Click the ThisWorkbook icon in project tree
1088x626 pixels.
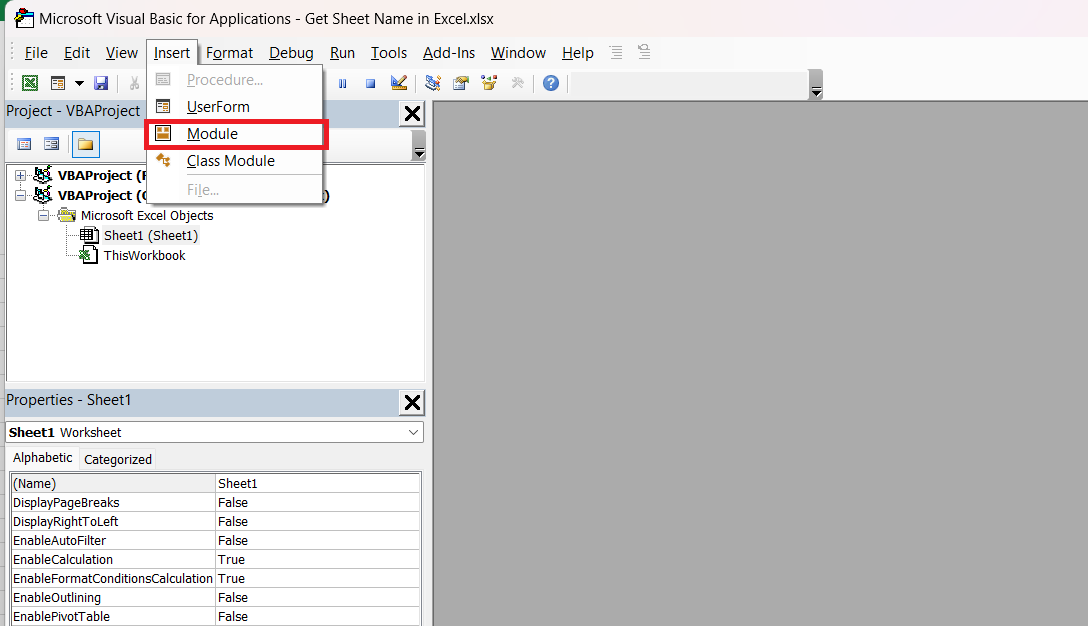pos(88,255)
